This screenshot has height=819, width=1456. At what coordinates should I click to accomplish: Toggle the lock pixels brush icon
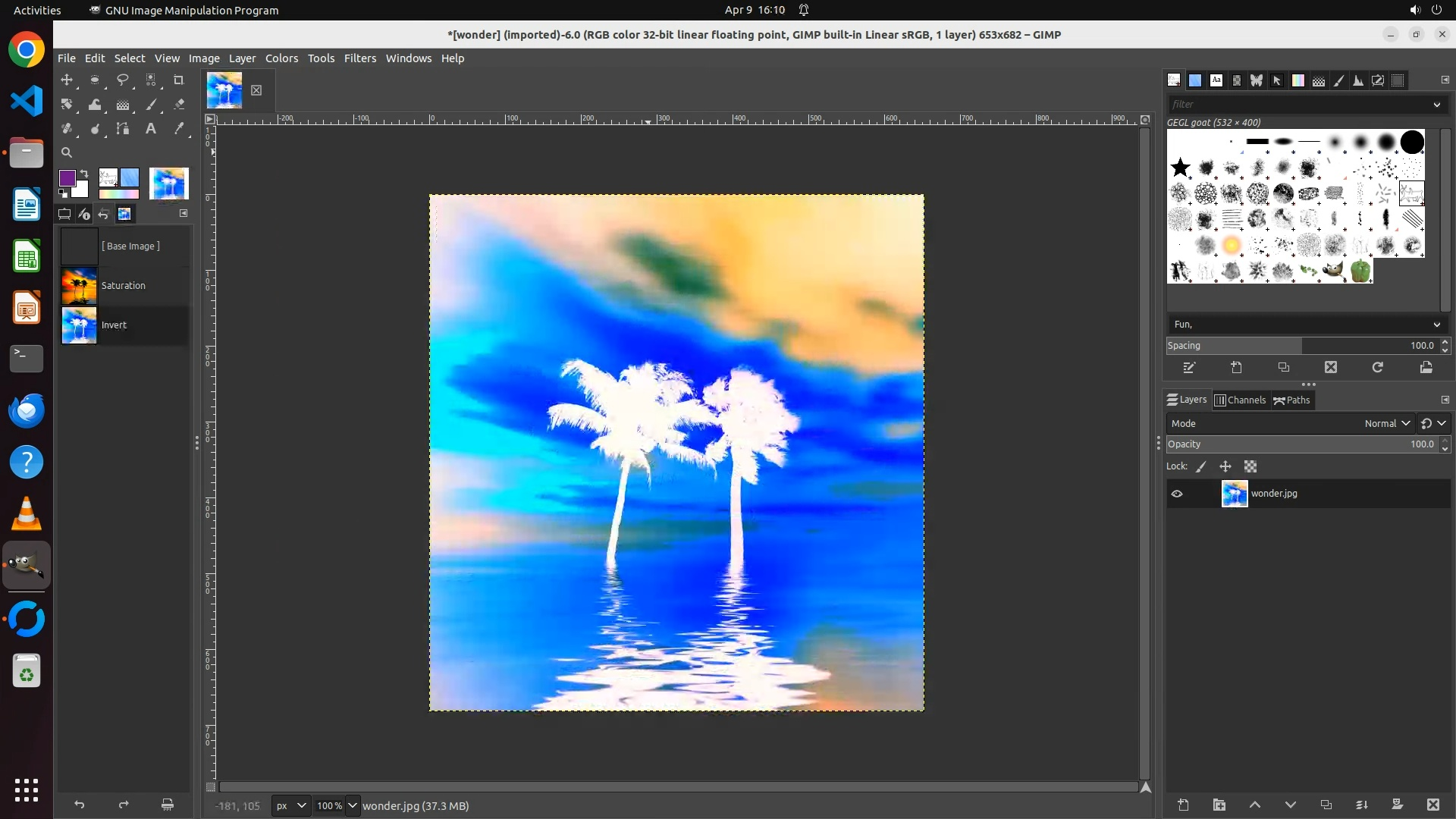click(x=1201, y=467)
